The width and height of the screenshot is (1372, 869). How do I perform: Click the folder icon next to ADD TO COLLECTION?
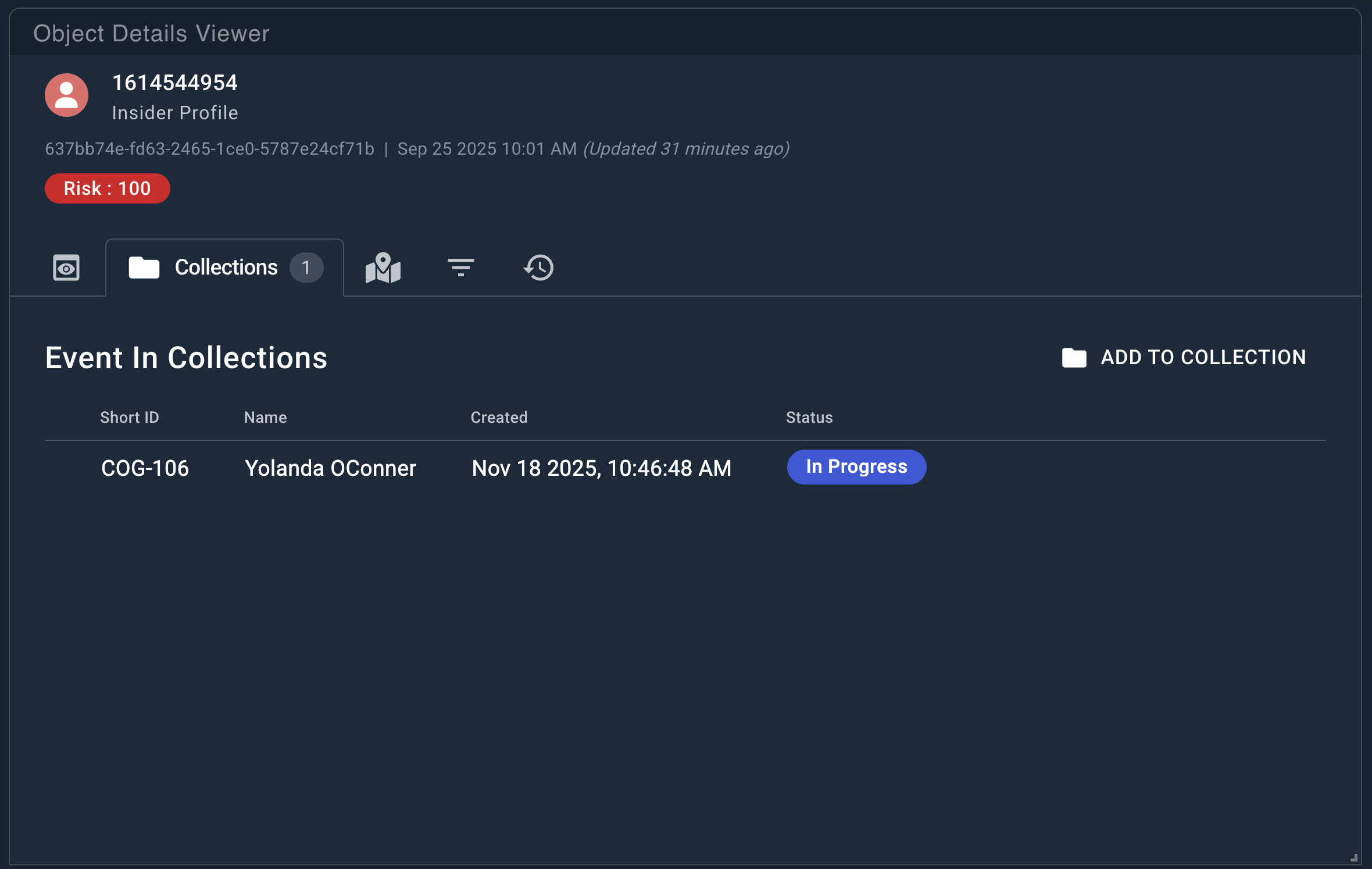coord(1074,357)
